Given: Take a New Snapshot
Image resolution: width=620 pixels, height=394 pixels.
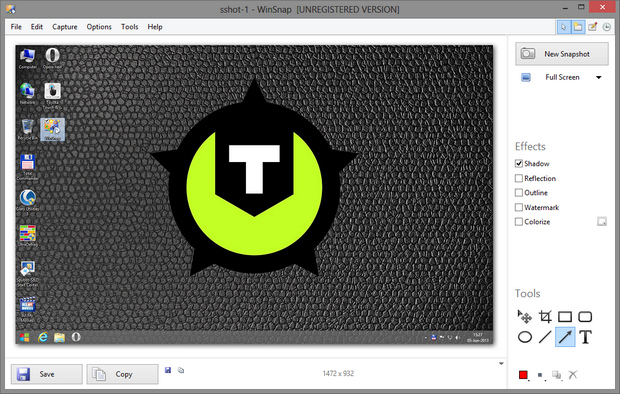Looking at the screenshot, I should pyautogui.click(x=562, y=54).
